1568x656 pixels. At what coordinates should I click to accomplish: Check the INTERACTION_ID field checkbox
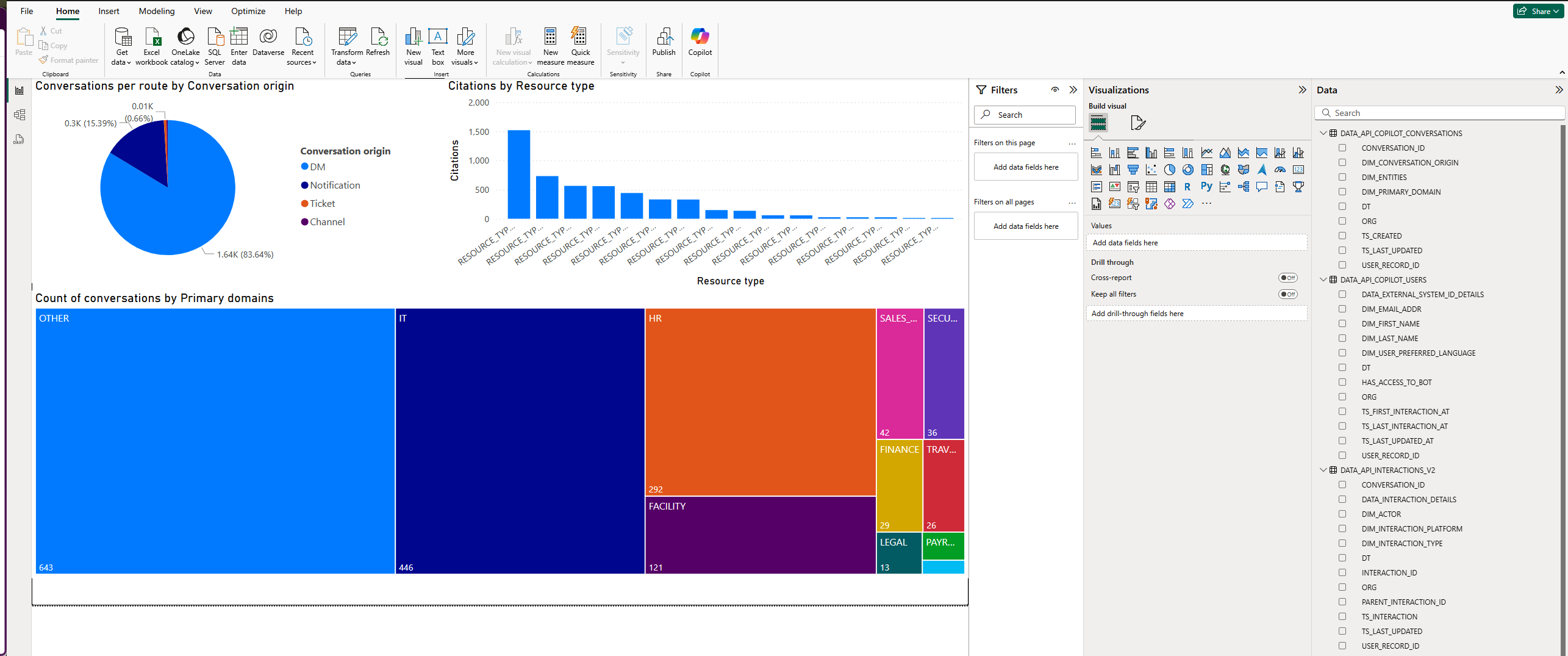click(x=1342, y=572)
